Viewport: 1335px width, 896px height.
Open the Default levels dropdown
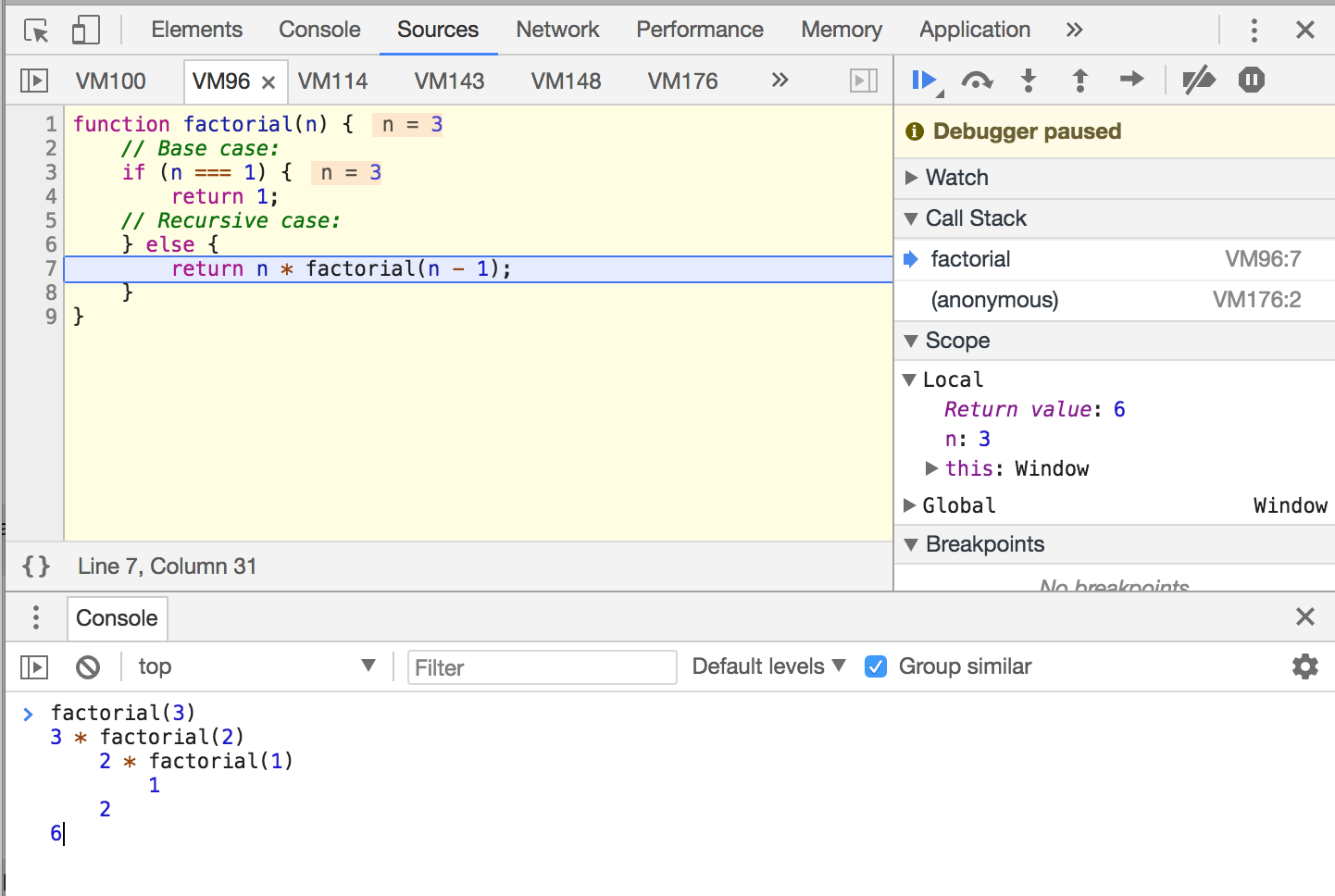pos(768,666)
